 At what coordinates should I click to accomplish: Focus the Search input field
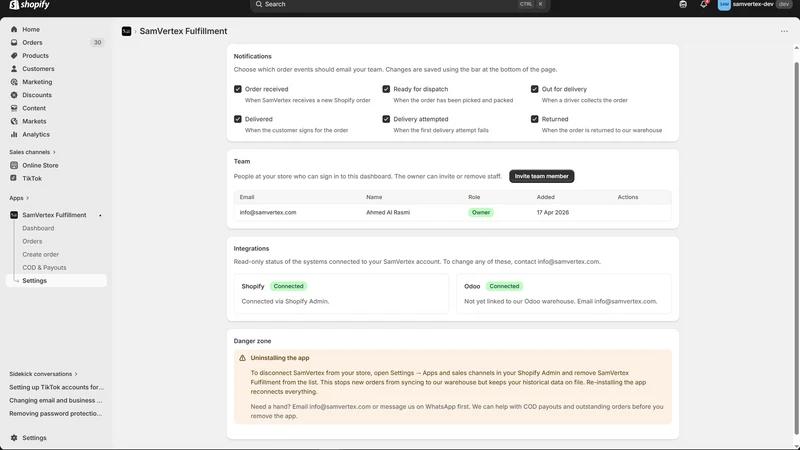pyautogui.click(x=399, y=4)
